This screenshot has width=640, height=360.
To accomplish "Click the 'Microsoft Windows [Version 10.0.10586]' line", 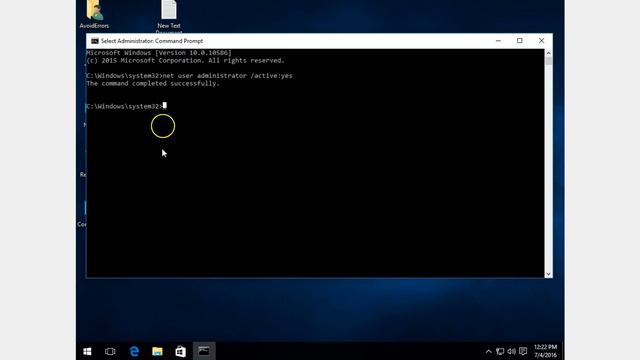I will tap(159, 53).
